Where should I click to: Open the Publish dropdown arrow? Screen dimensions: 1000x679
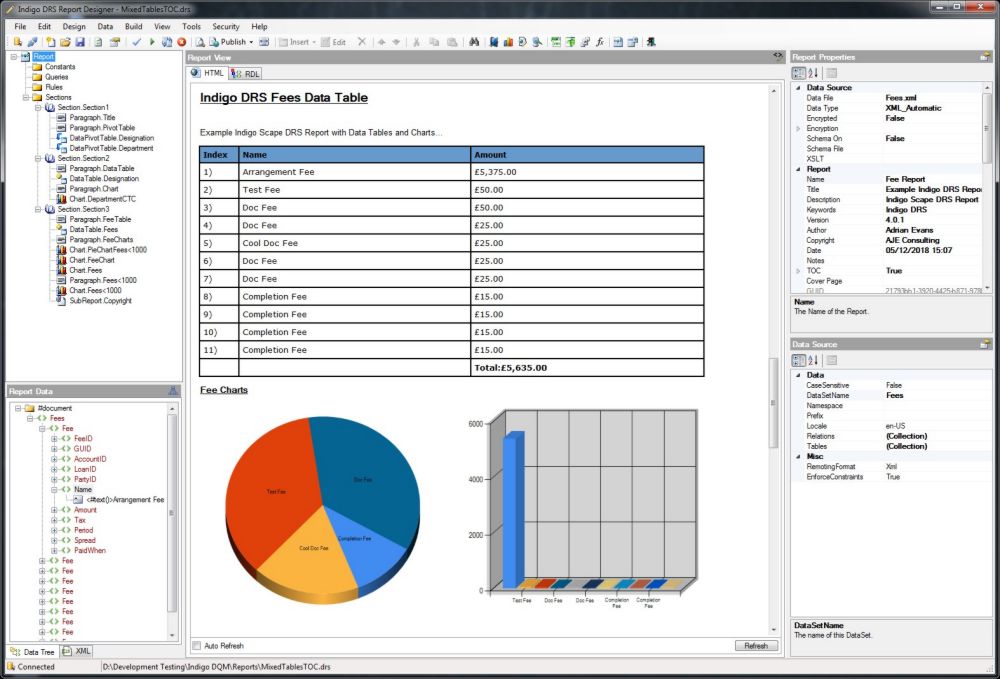coord(251,42)
